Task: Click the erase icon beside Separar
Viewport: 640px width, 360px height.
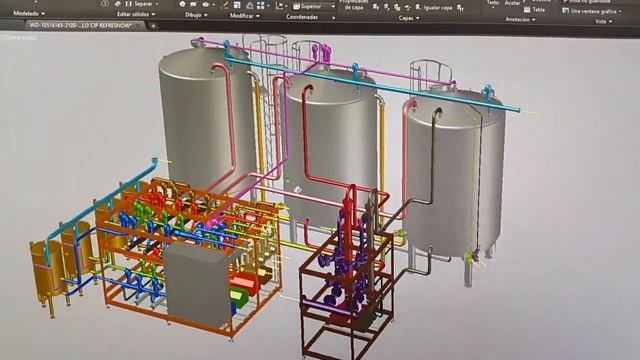Action: tap(118, 4)
